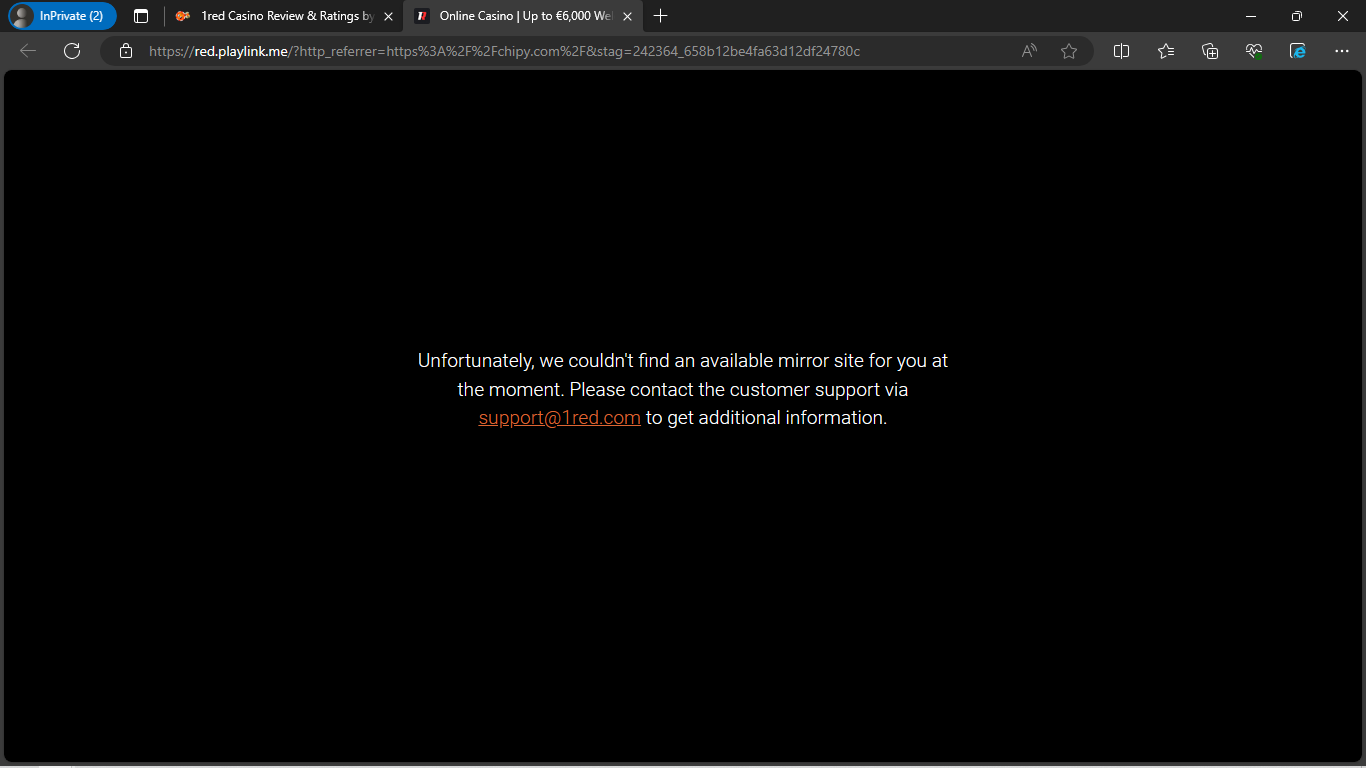This screenshot has width=1366, height=768.
Task: Click the address bar URL field
Action: [560, 51]
